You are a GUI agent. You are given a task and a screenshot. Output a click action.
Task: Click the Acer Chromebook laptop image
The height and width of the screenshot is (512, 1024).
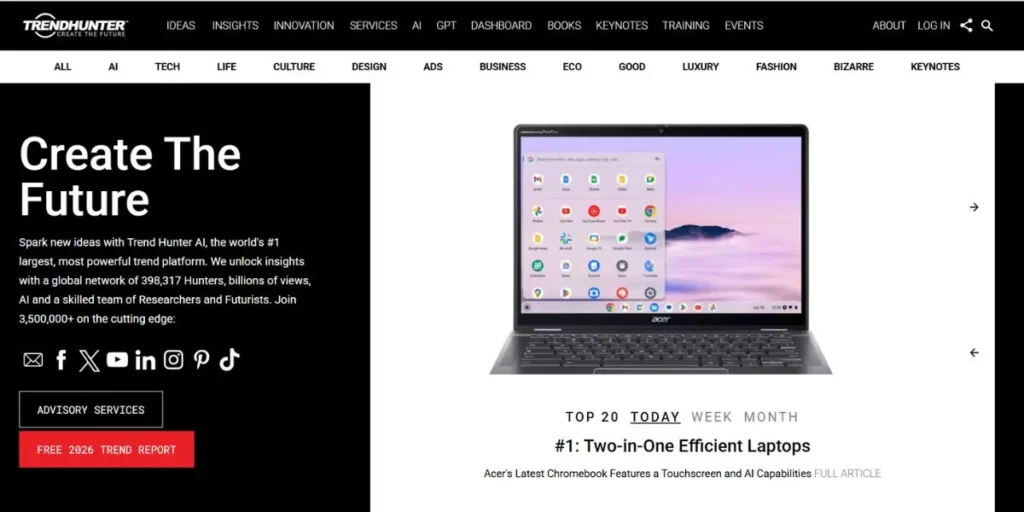[660, 249]
